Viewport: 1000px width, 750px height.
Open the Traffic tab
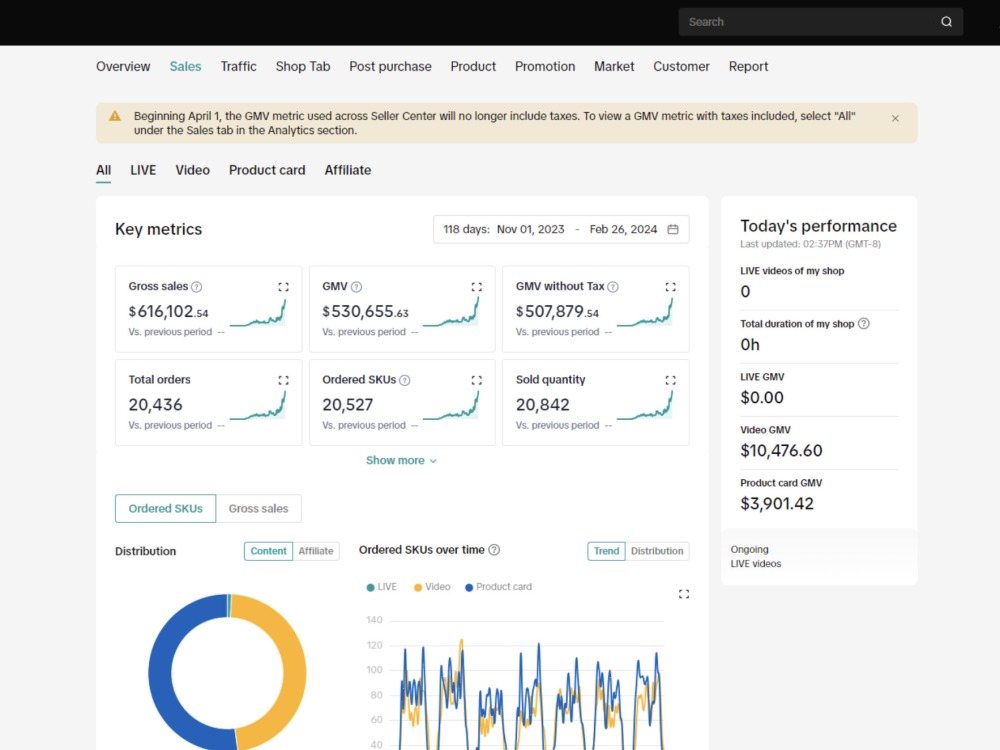[239, 66]
